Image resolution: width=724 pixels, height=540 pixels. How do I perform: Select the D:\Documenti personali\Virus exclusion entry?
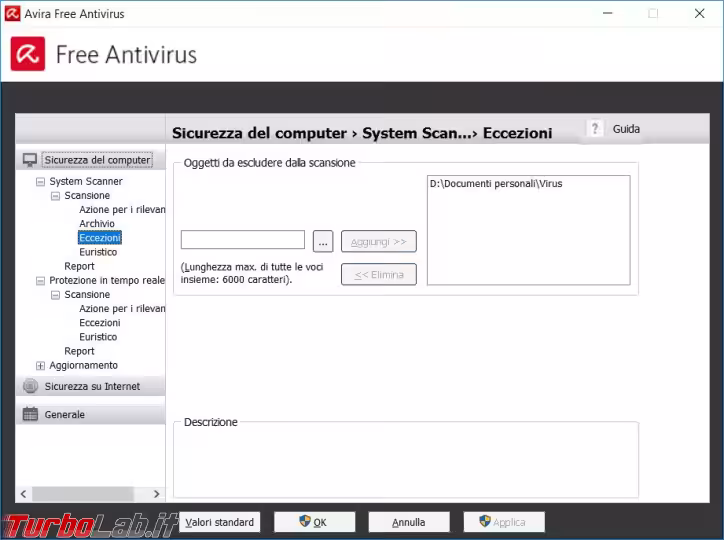496,184
